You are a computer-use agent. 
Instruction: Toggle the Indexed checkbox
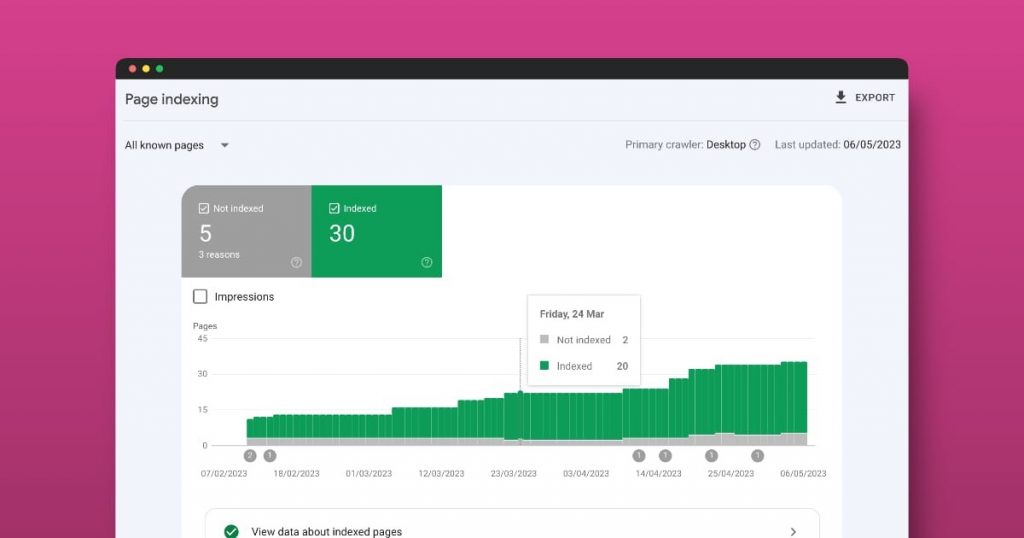point(334,208)
